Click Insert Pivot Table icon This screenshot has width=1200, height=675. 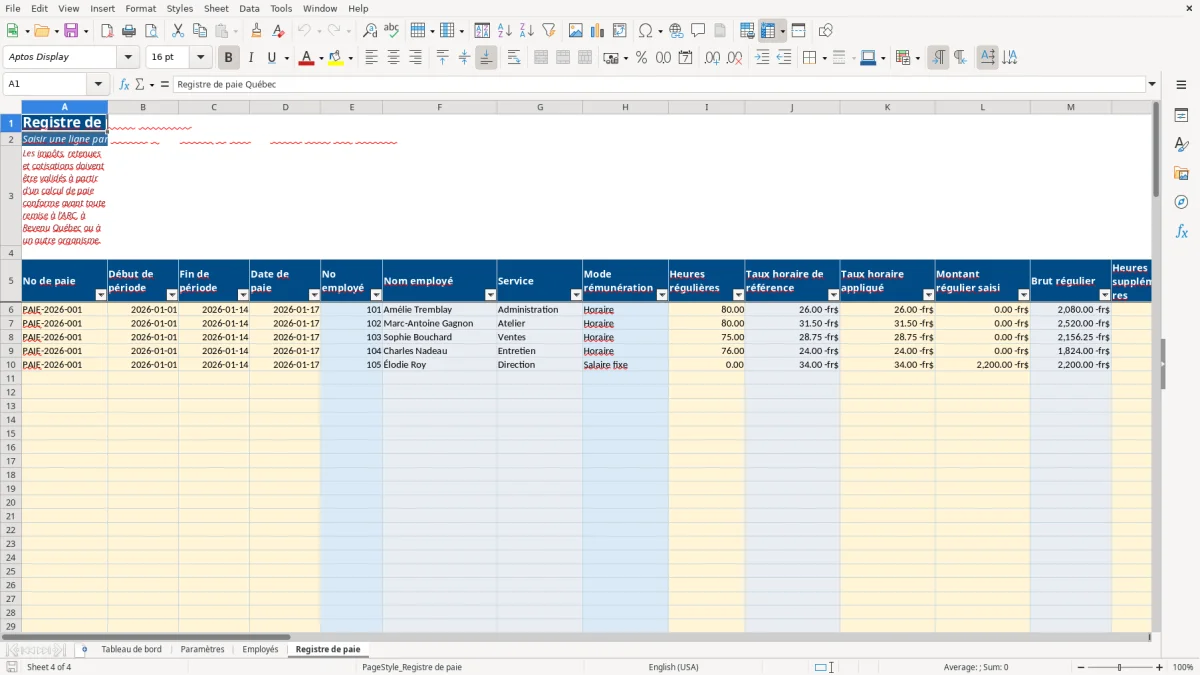pyautogui.click(x=620, y=31)
